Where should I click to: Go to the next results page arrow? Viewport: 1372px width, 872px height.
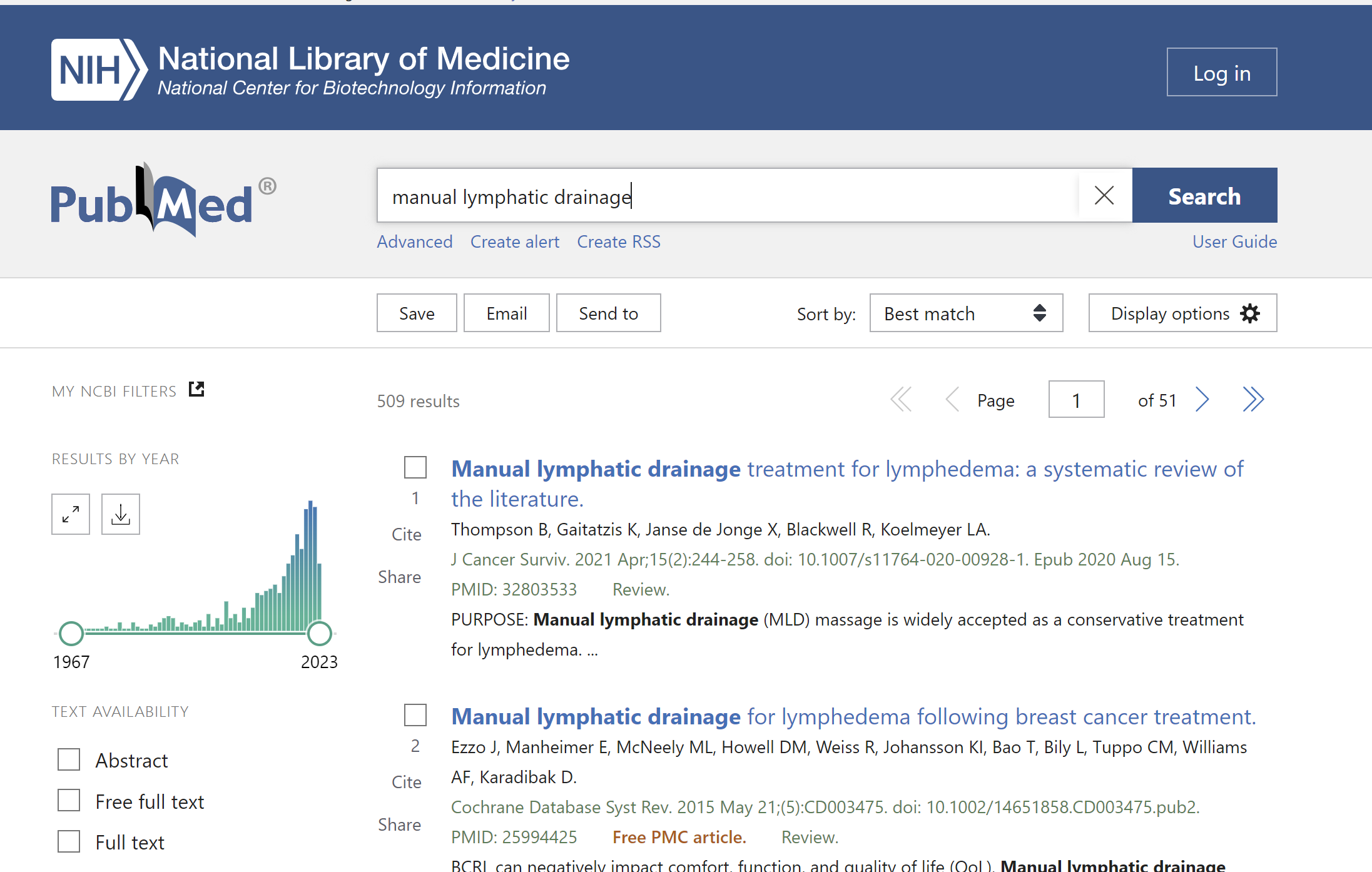(x=1202, y=399)
